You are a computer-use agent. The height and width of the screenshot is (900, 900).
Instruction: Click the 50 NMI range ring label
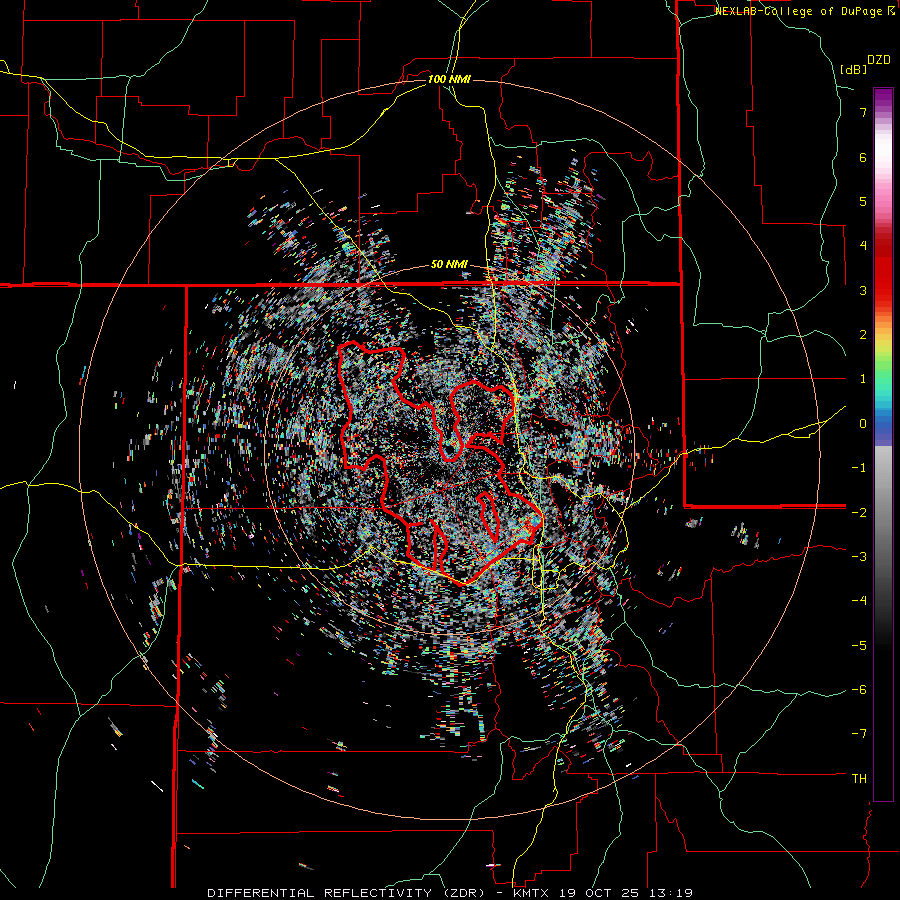449,265
